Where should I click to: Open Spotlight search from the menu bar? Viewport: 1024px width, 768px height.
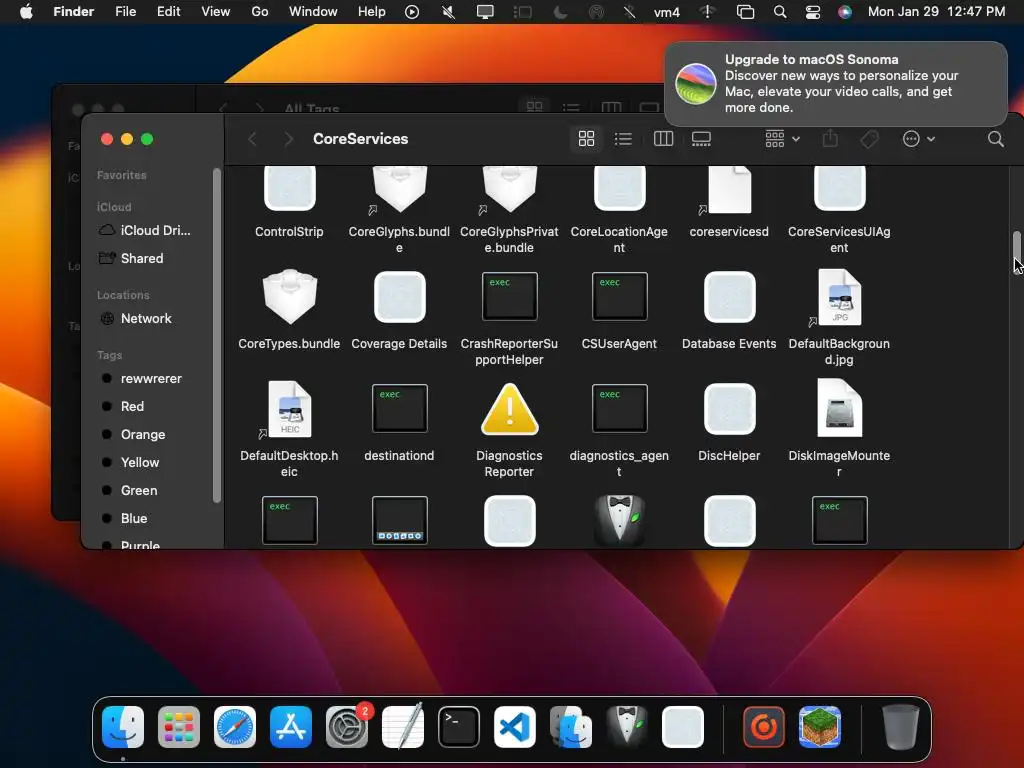click(x=780, y=12)
